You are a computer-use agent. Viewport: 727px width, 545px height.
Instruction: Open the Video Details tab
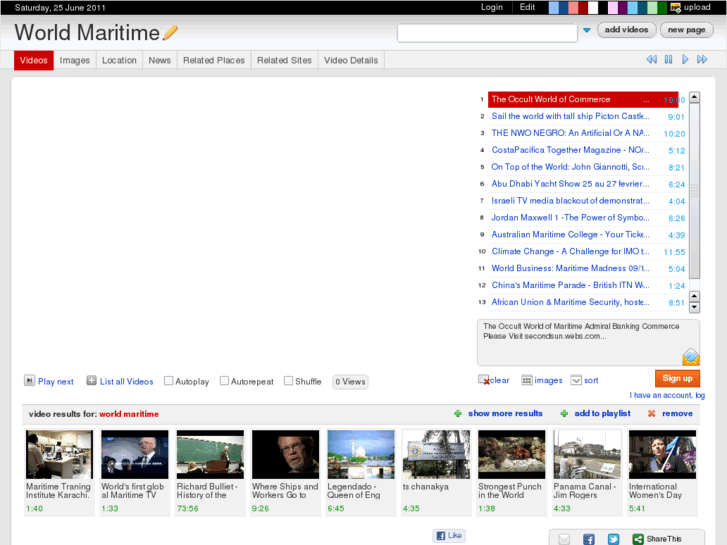(351, 60)
